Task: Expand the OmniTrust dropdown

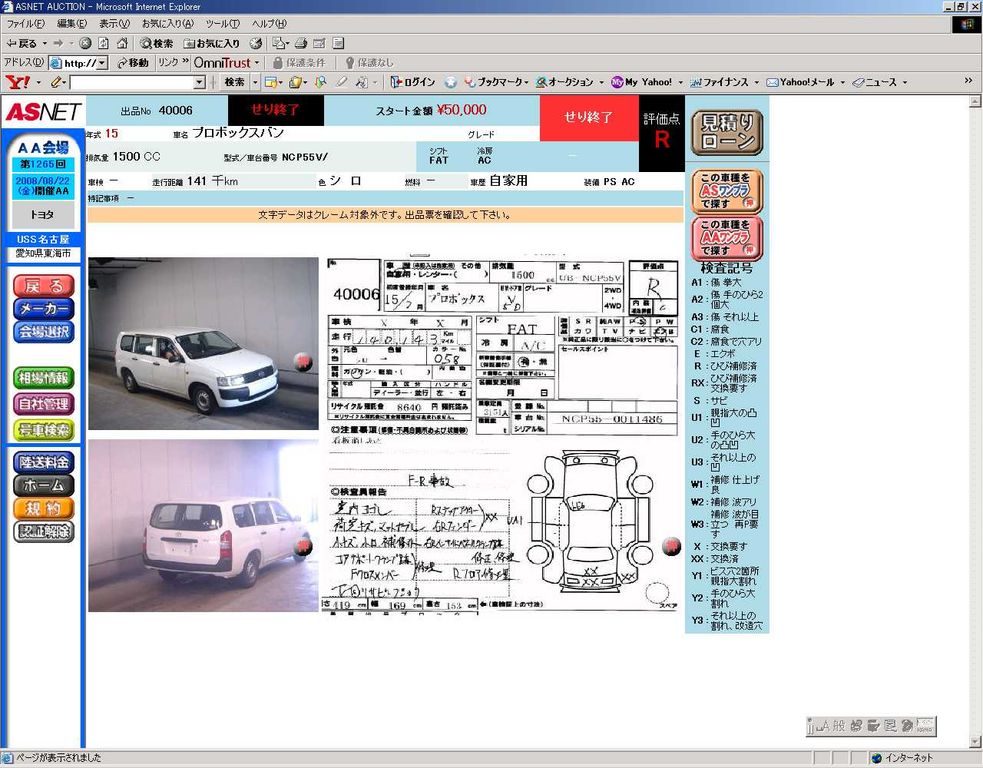Action: point(257,63)
